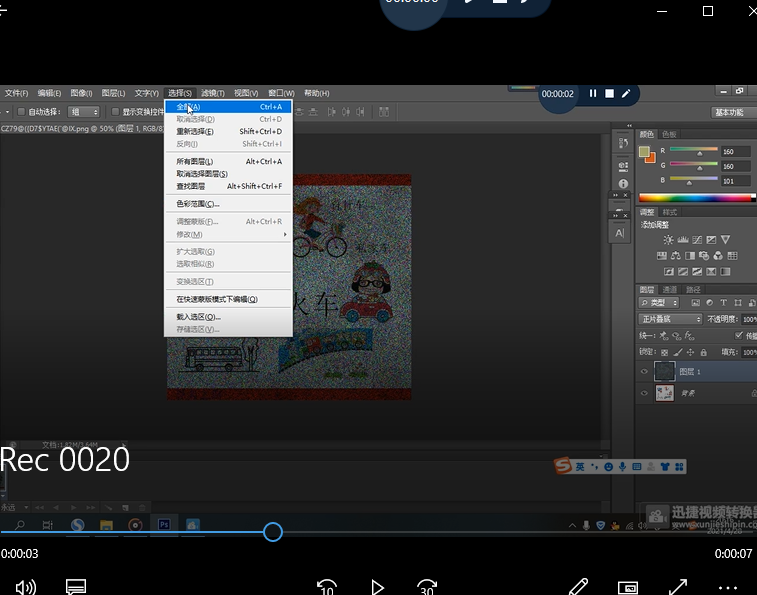Viewport: 757px width, 595px height.
Task: Toggle the 传播帧 checkbox in Layers panel
Action: coord(739,335)
